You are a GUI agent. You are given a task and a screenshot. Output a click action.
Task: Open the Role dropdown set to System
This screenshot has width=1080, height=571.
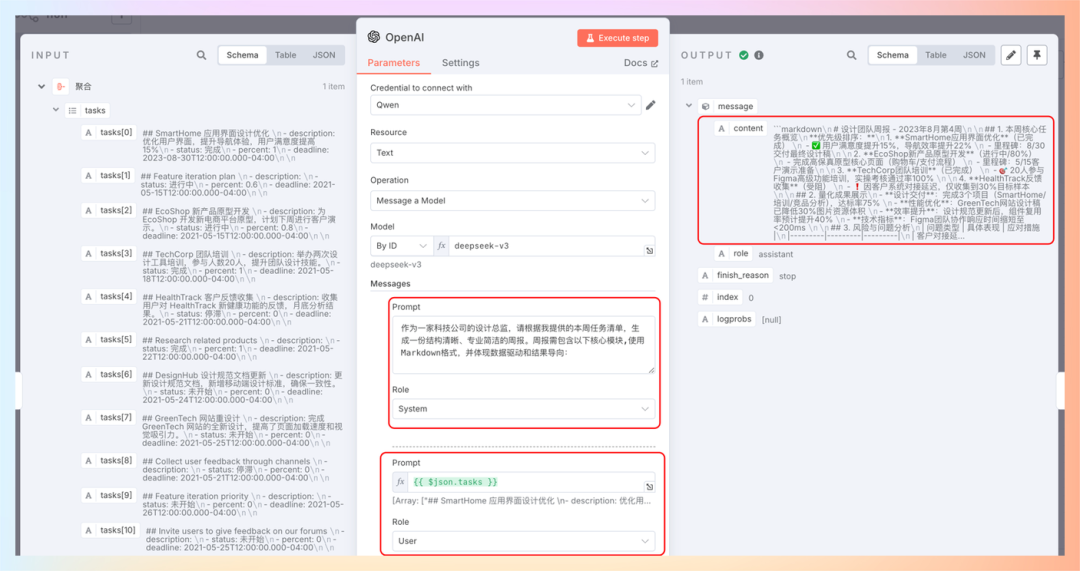click(x=523, y=408)
